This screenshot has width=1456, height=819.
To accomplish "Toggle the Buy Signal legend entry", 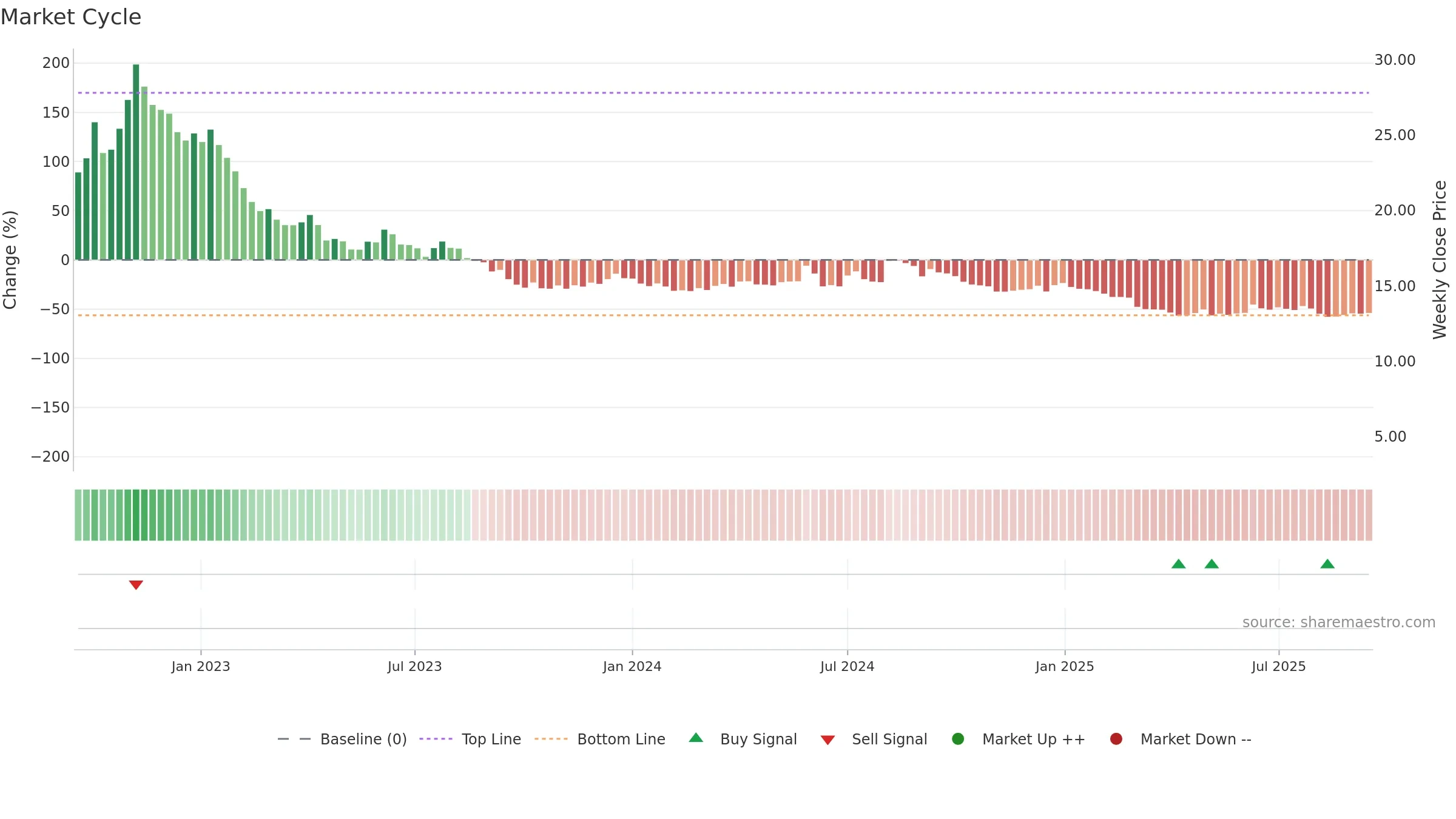I will (x=743, y=739).
